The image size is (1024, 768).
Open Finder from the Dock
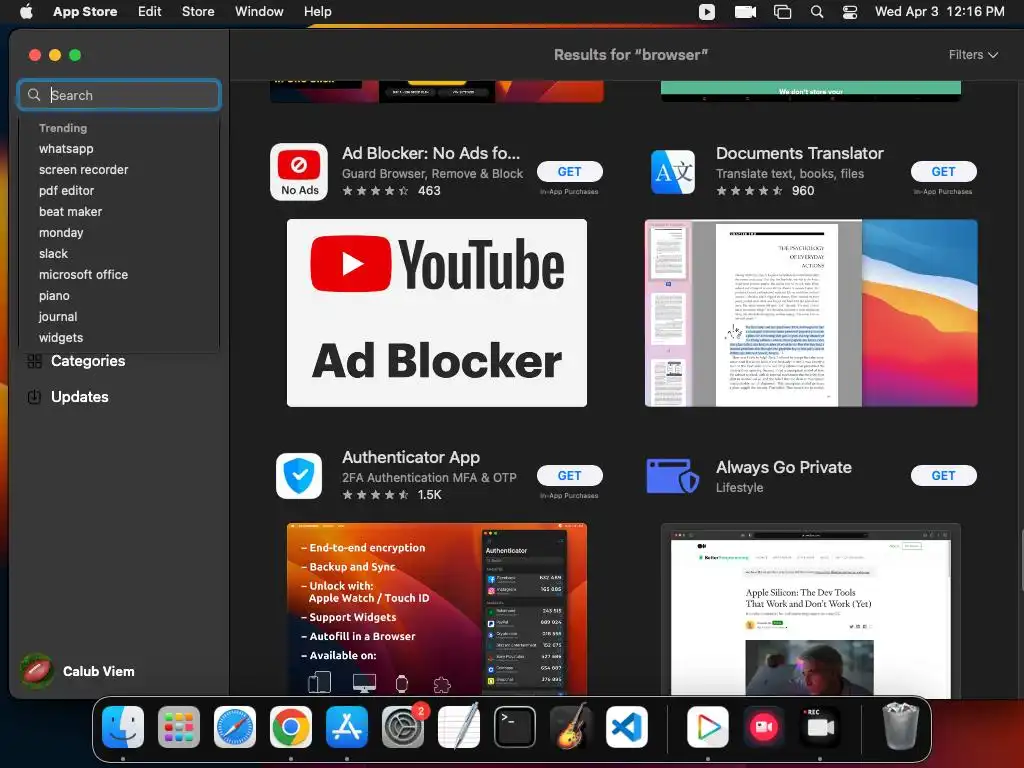coord(123,727)
